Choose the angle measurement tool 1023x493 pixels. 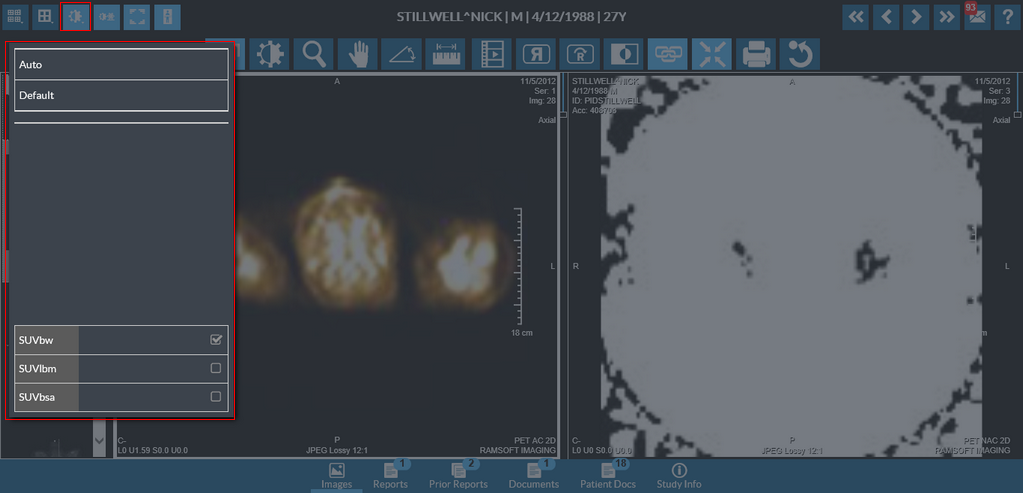coord(402,54)
